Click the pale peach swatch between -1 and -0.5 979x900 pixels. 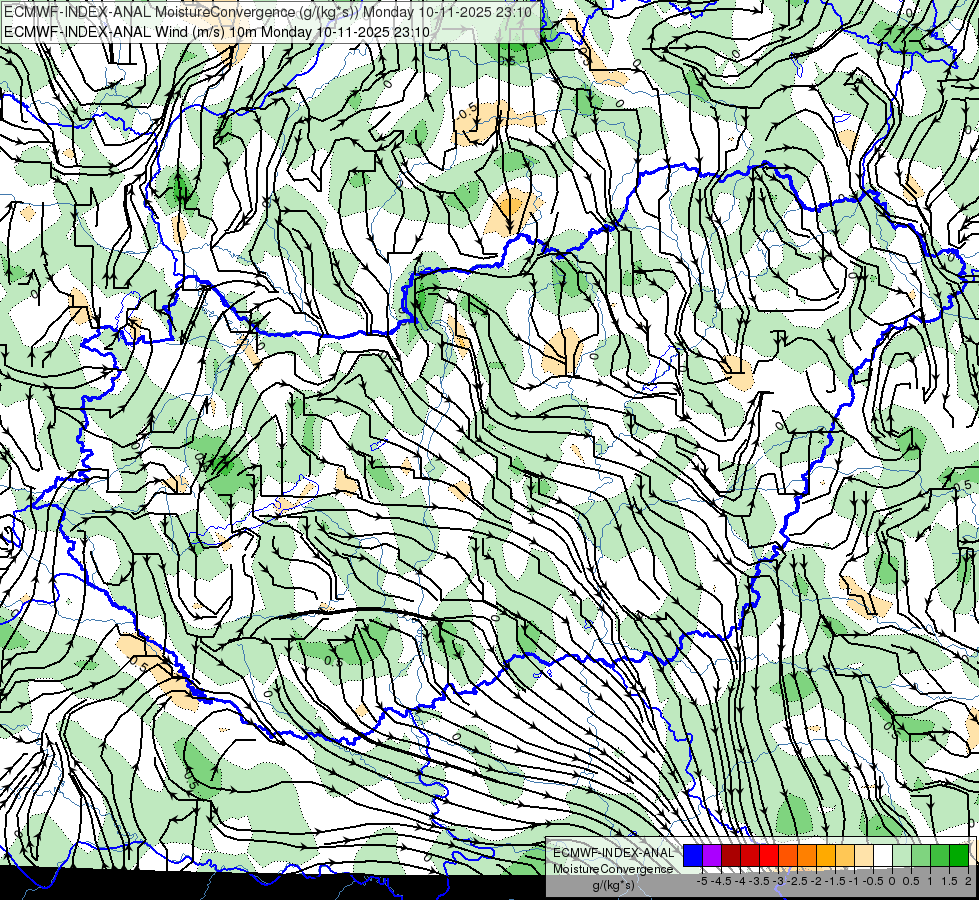pyautogui.click(x=864, y=856)
